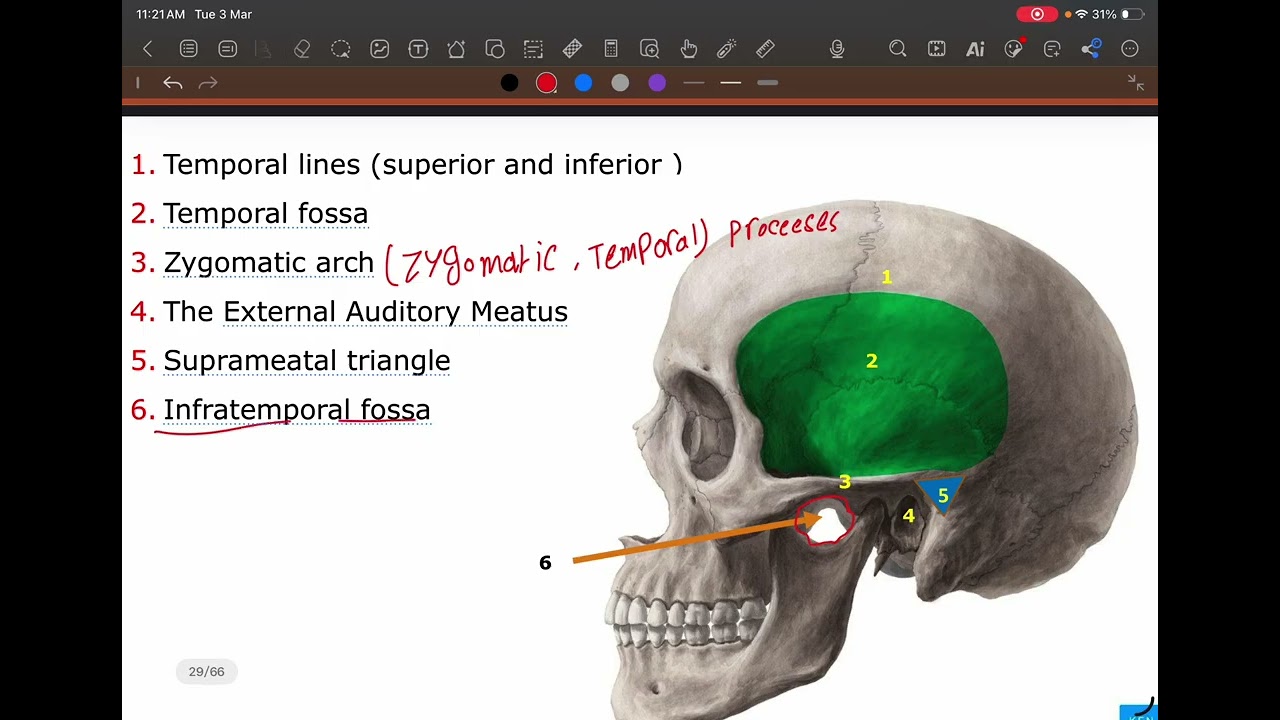Tap text 'Temporal lines (superior and inferior )'
The height and width of the screenshot is (720, 1280).
coord(423,165)
